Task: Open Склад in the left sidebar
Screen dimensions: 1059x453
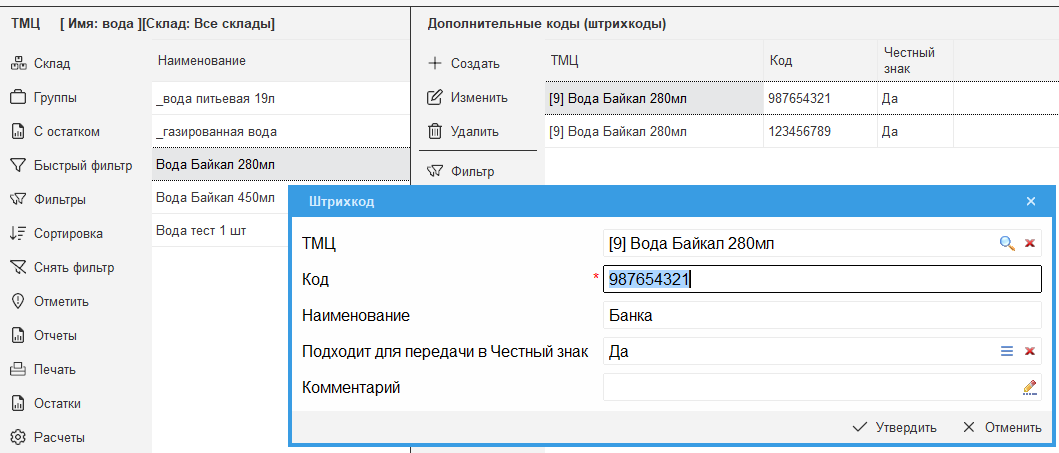Action: click(52, 64)
